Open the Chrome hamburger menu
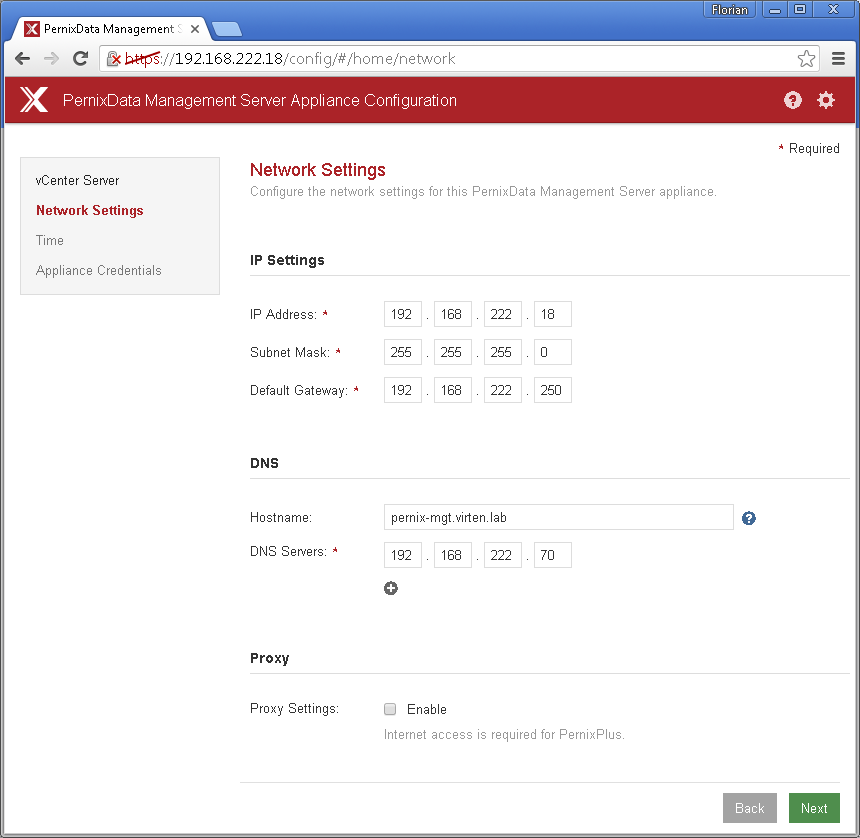The width and height of the screenshot is (860, 838). (838, 59)
